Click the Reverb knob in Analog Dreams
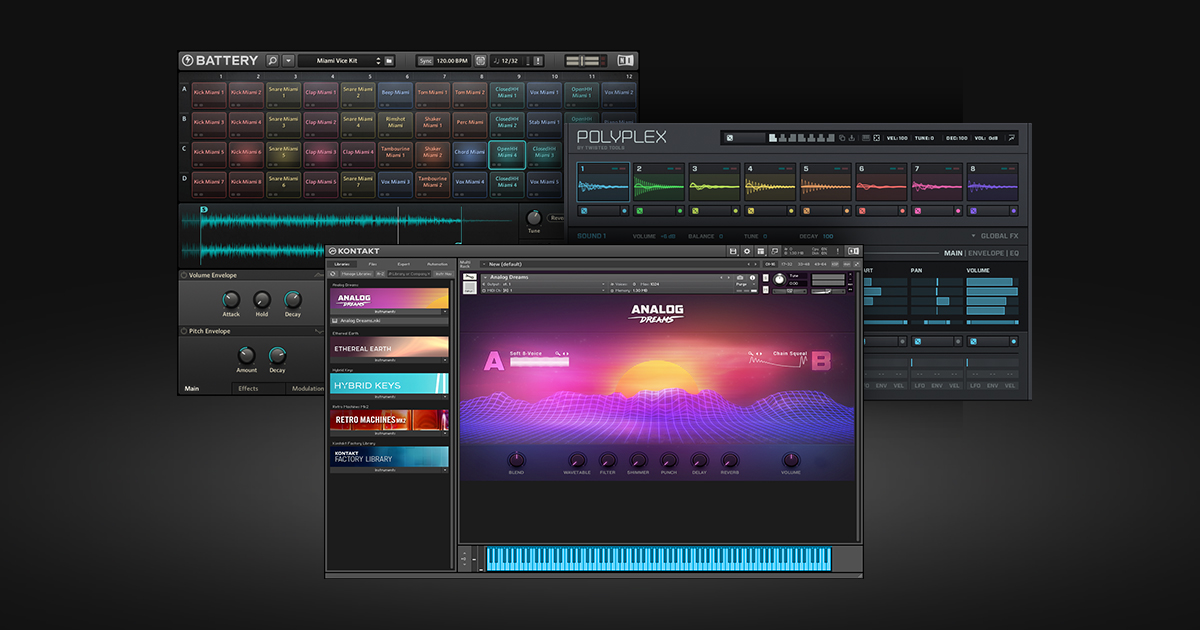Viewport: 1200px width, 630px height. [730, 460]
